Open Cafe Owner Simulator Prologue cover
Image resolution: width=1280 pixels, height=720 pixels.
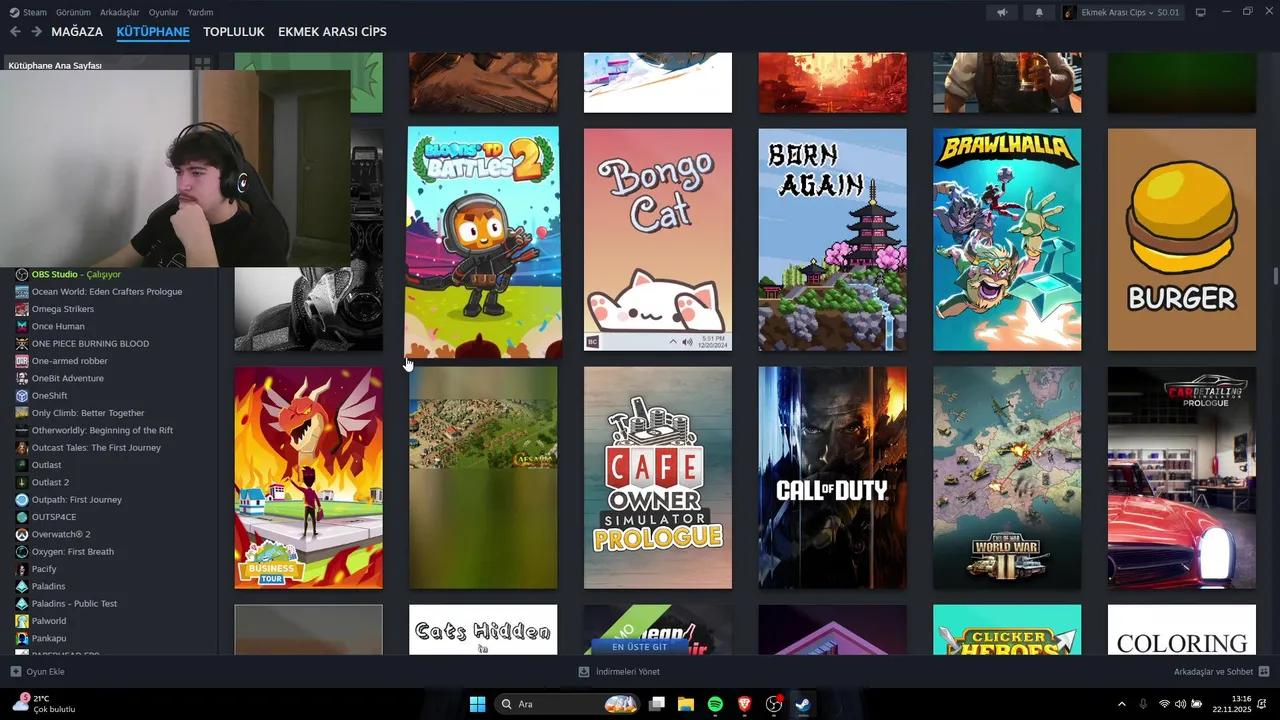point(658,478)
